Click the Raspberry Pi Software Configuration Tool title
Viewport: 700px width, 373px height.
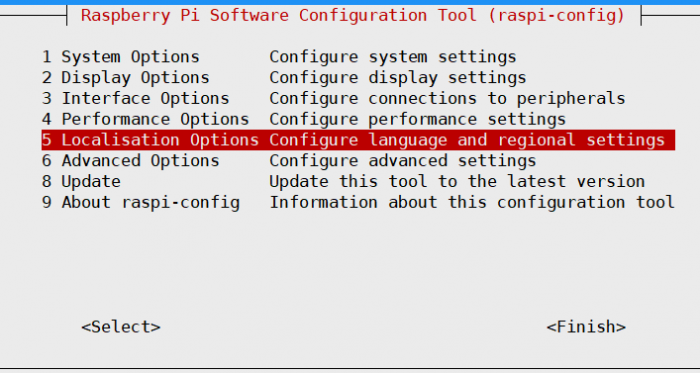353,16
